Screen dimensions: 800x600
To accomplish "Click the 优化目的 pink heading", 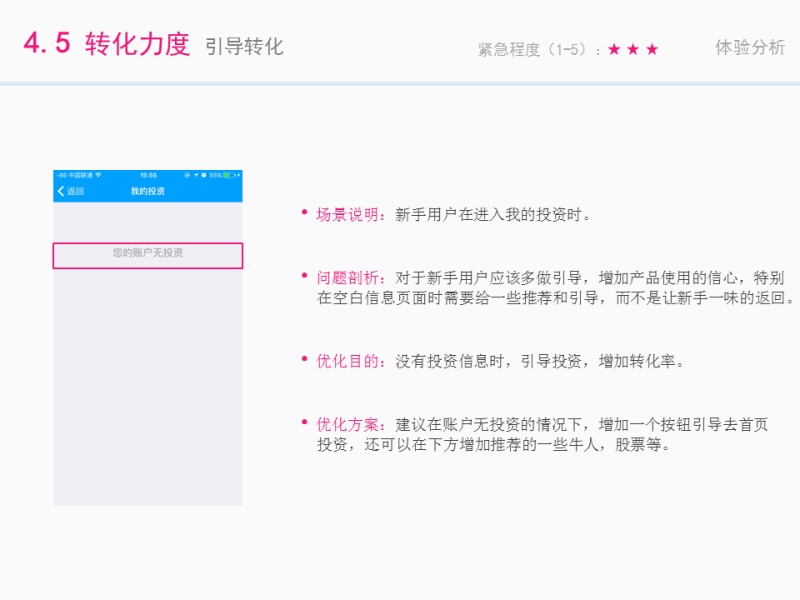I will point(347,361).
